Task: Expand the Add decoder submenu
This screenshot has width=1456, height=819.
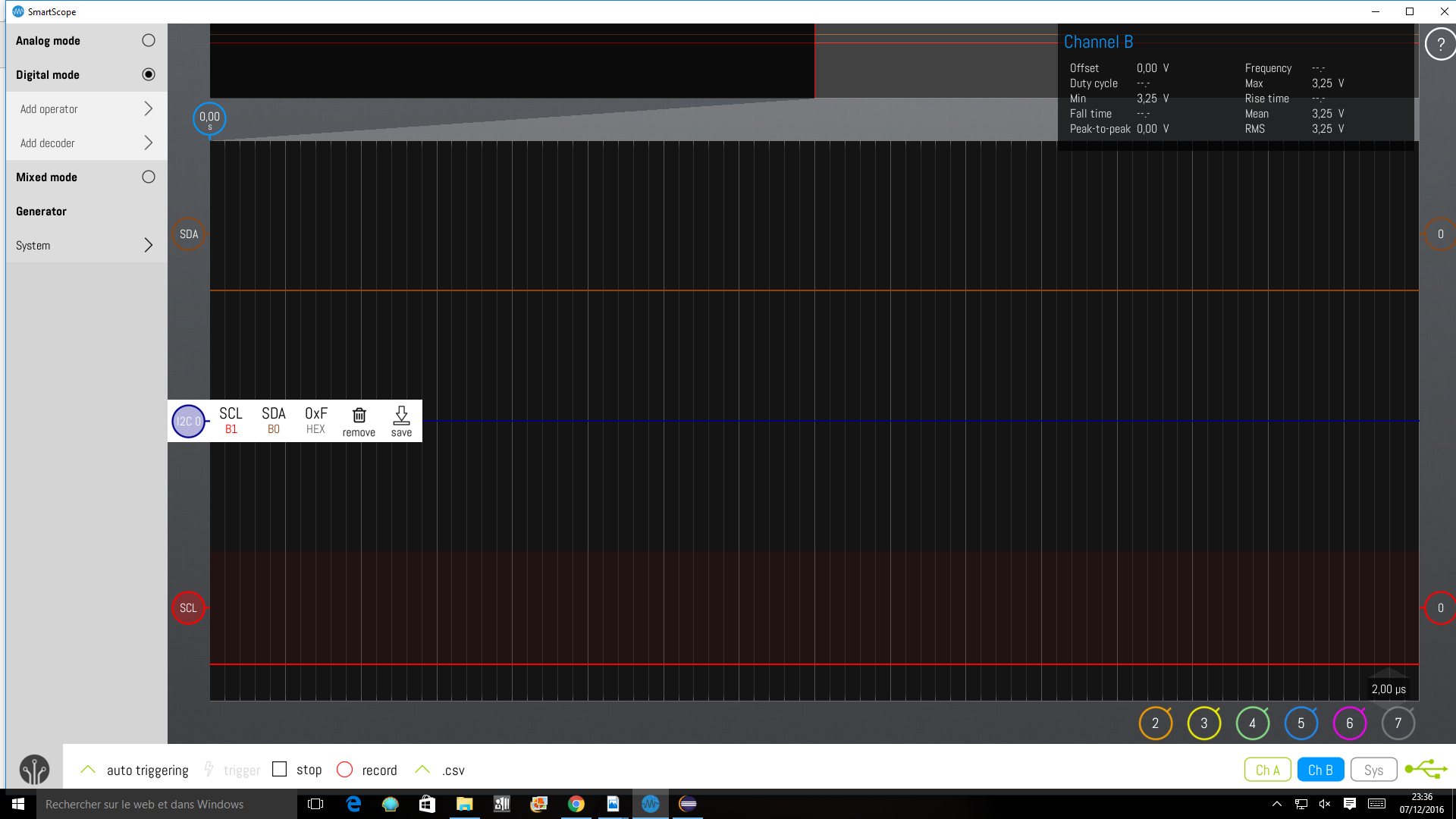Action: coord(149,143)
